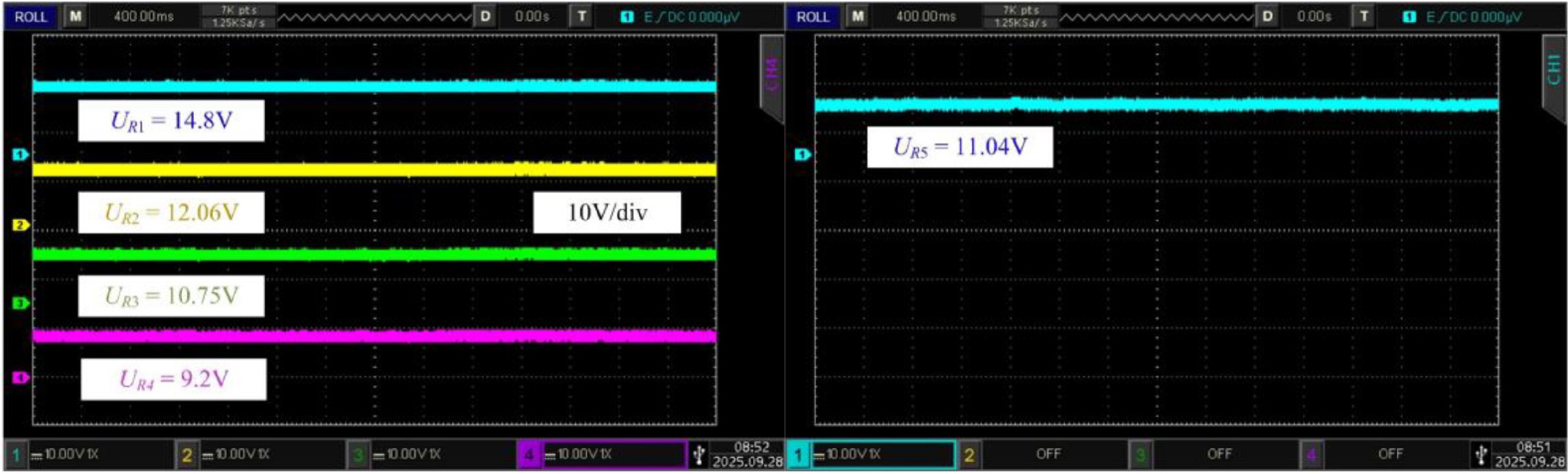Viewport: 1568px width, 474px height.
Task: Enable channel 2 OFF box in right scope
Action: pos(1043,455)
